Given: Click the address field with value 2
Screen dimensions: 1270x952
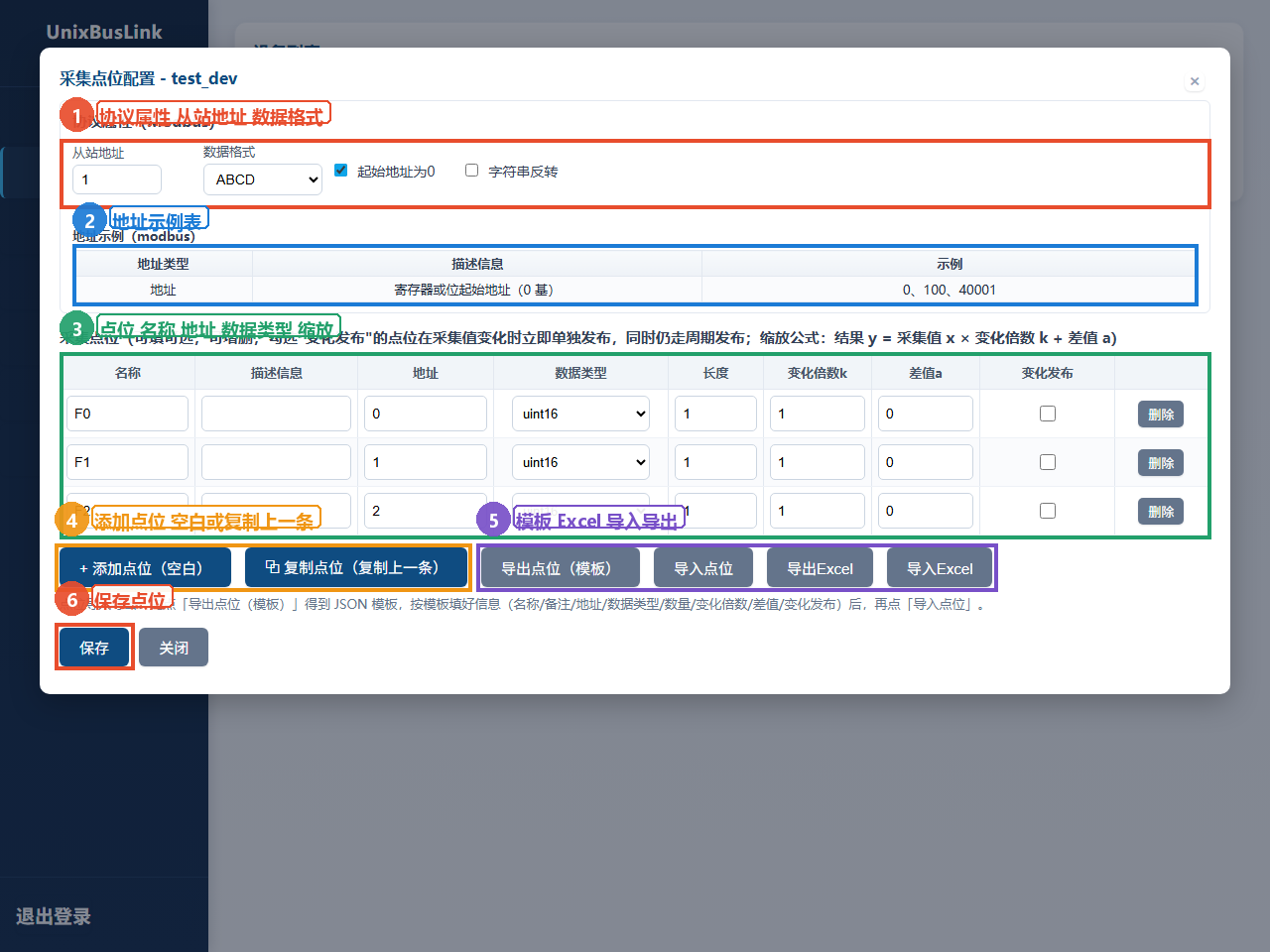Looking at the screenshot, I should (x=426, y=511).
